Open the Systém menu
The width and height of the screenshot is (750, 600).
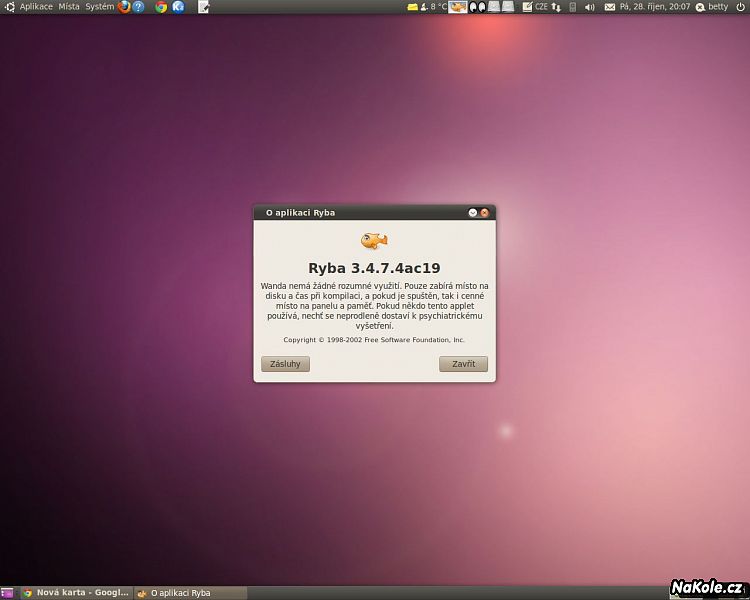(99, 7)
